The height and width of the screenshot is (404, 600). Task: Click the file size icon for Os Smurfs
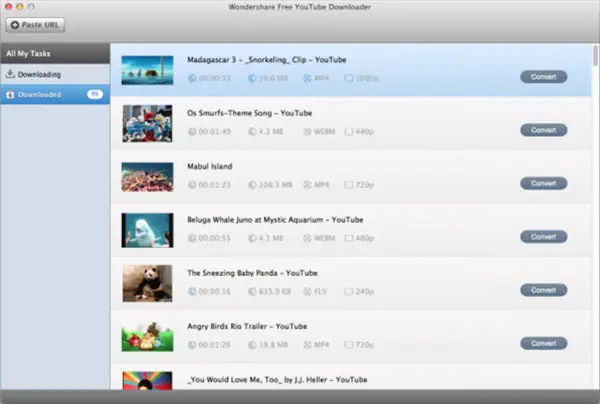tap(252, 132)
